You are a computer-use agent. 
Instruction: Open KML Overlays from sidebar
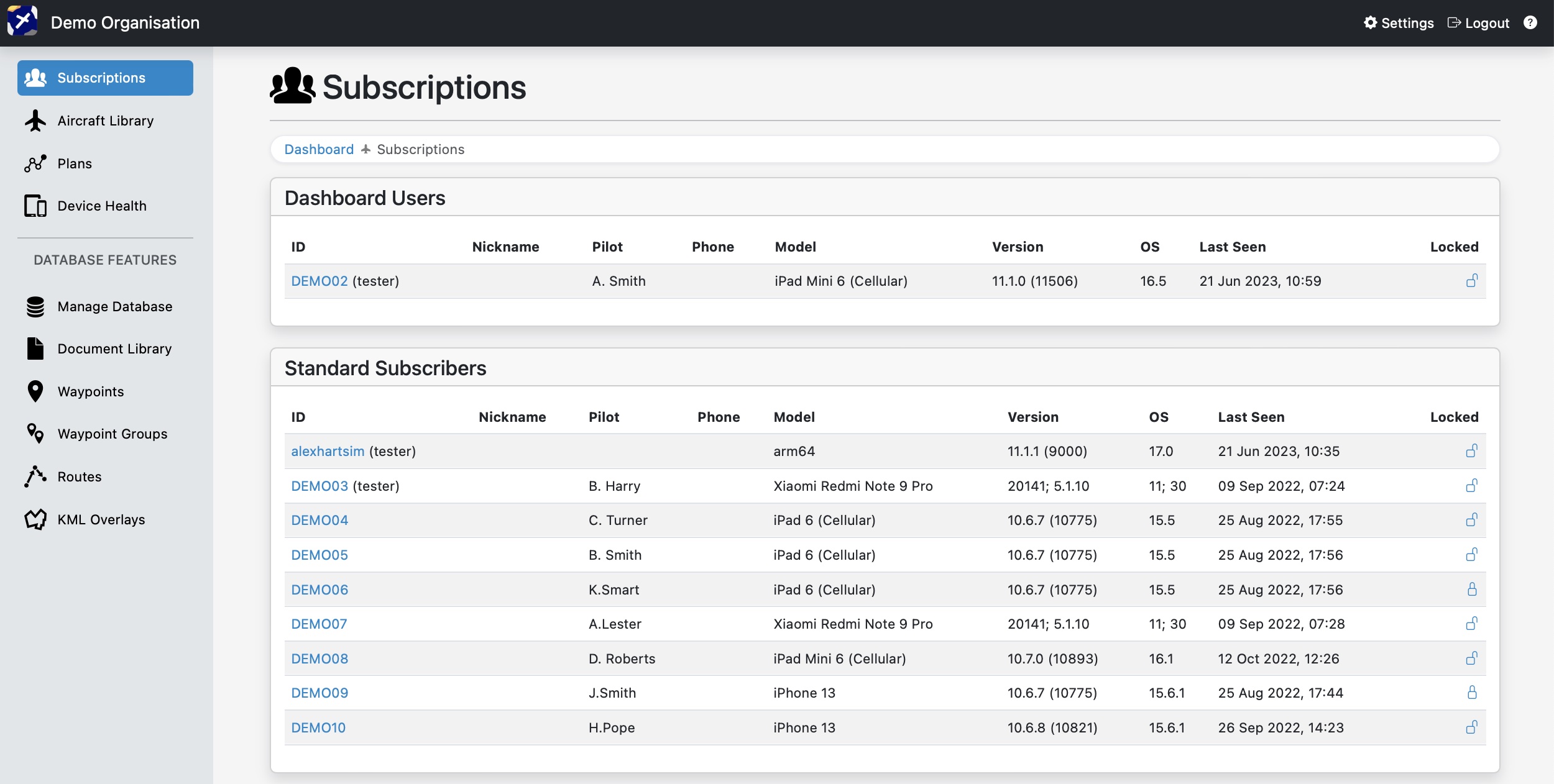click(x=105, y=519)
